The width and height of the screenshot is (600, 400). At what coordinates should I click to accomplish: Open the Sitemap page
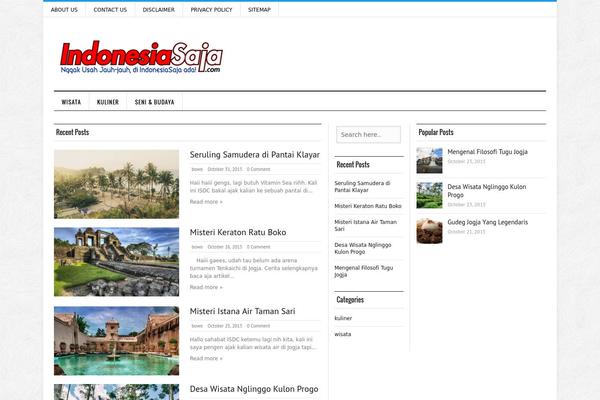259,10
